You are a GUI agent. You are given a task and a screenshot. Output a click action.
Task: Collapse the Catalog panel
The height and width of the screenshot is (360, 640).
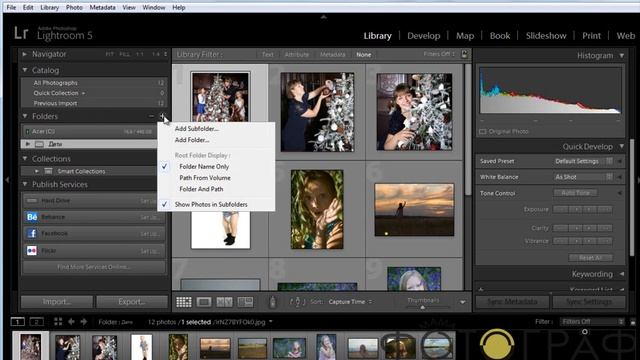(x=25, y=70)
